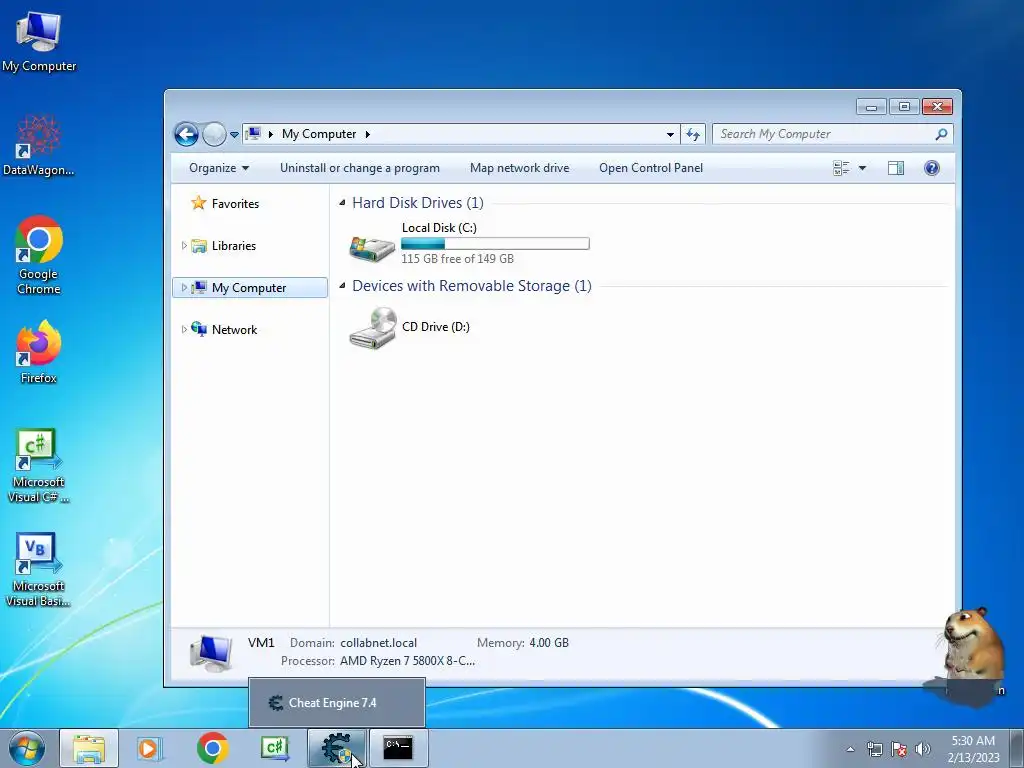Click the volume speaker tray icon
This screenshot has width=1024, height=768.
[x=922, y=749]
